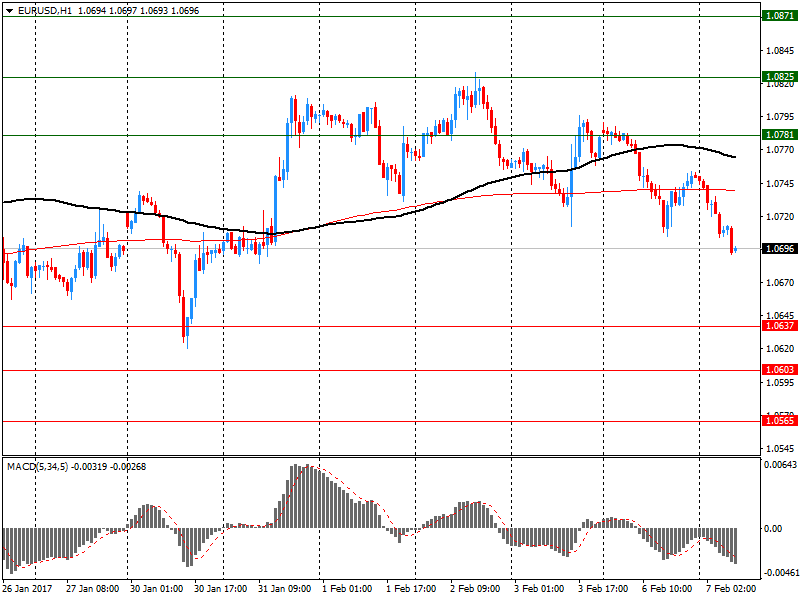The image size is (800, 600).
Task: Click the 1 Feb 17:00 time axis label
Action: pyautogui.click(x=411, y=589)
